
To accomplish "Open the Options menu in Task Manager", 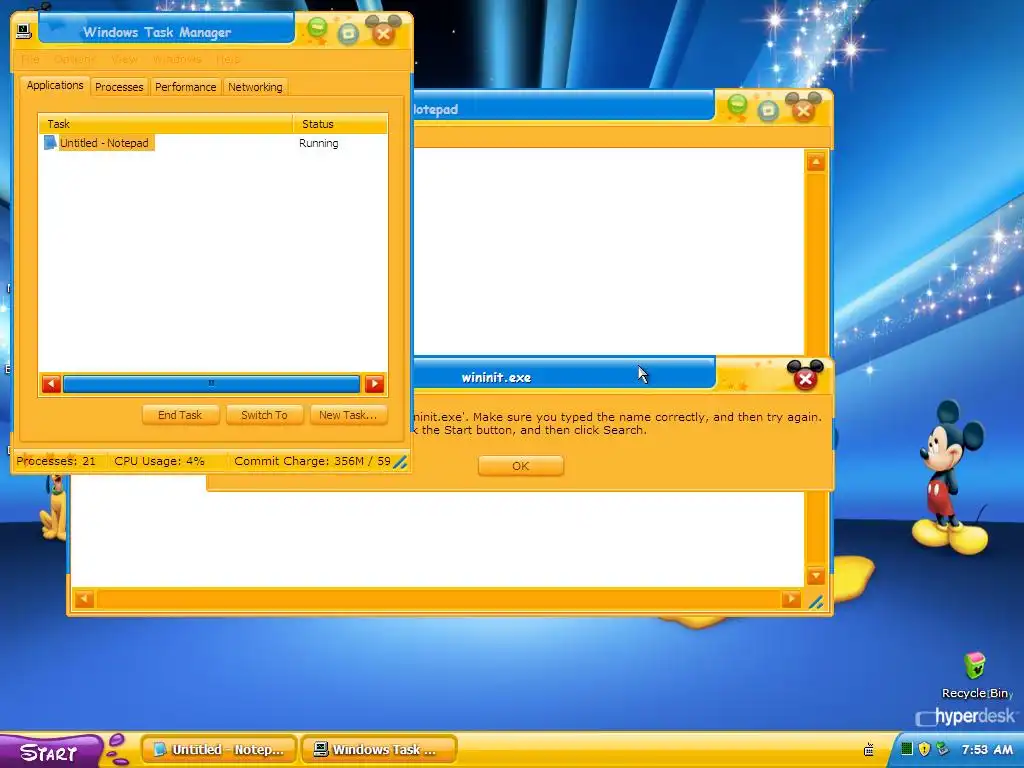I will (74, 59).
